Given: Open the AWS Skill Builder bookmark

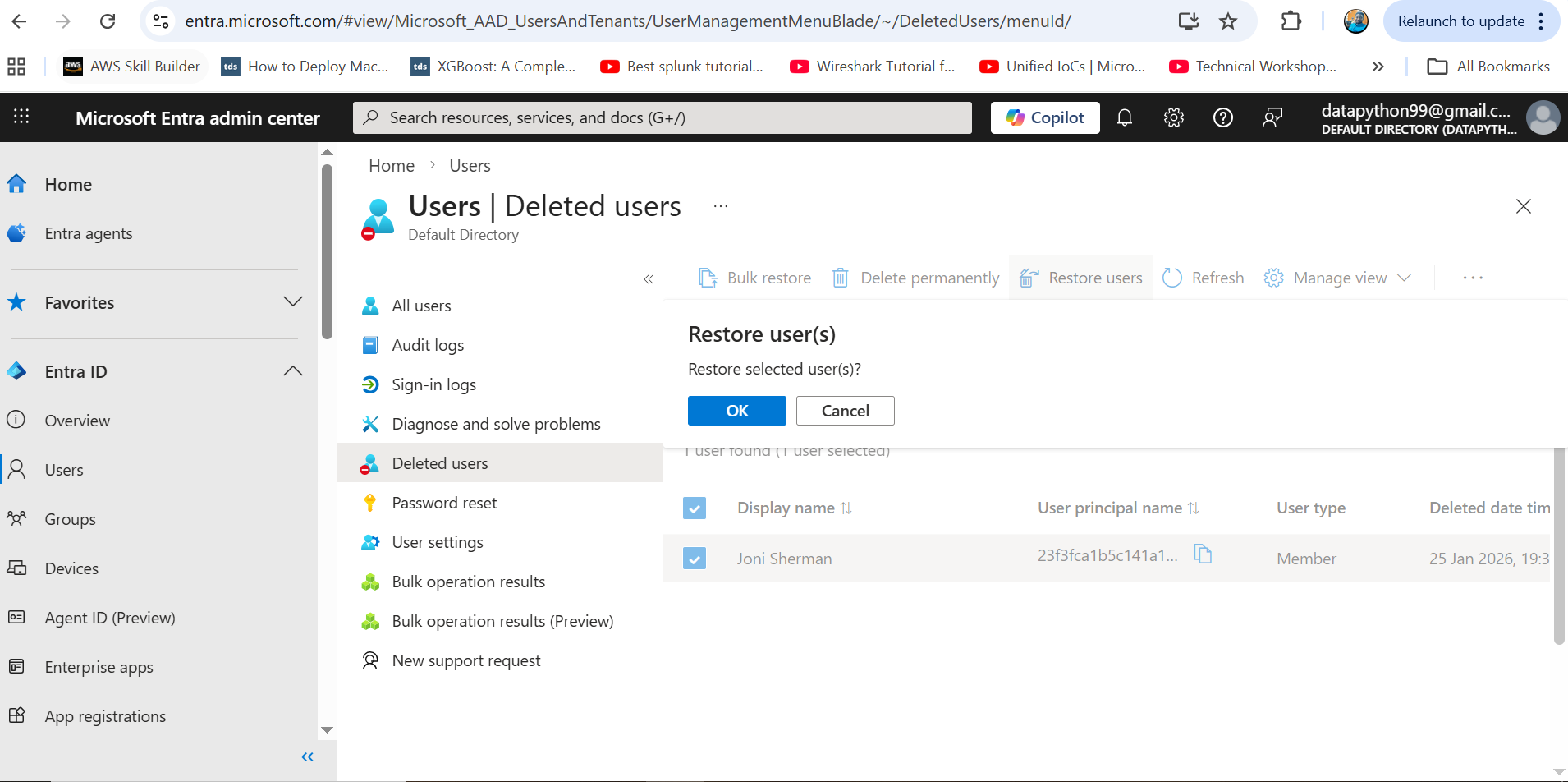Looking at the screenshot, I should point(131,67).
